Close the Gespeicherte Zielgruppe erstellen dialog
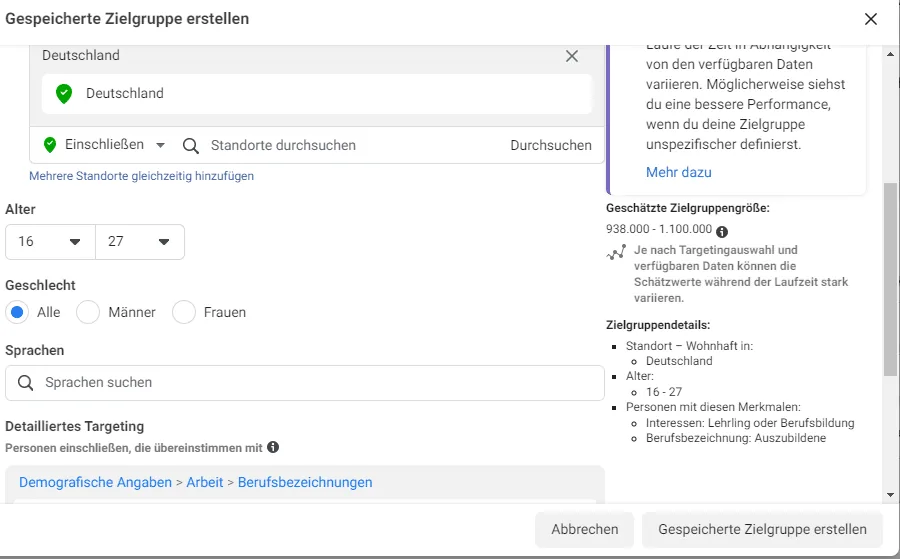The image size is (900, 559). [x=871, y=19]
